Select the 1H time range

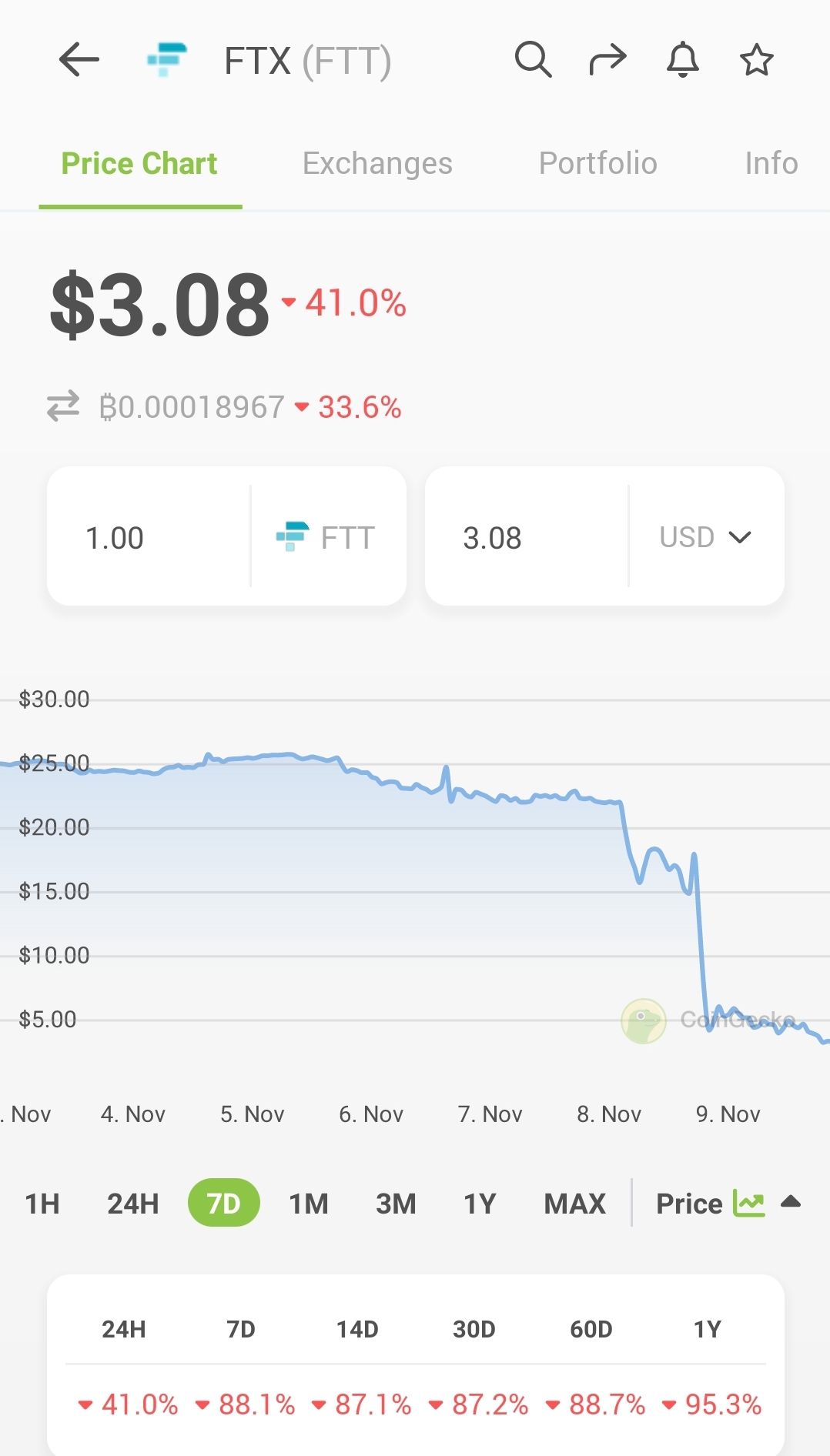pos(42,1204)
